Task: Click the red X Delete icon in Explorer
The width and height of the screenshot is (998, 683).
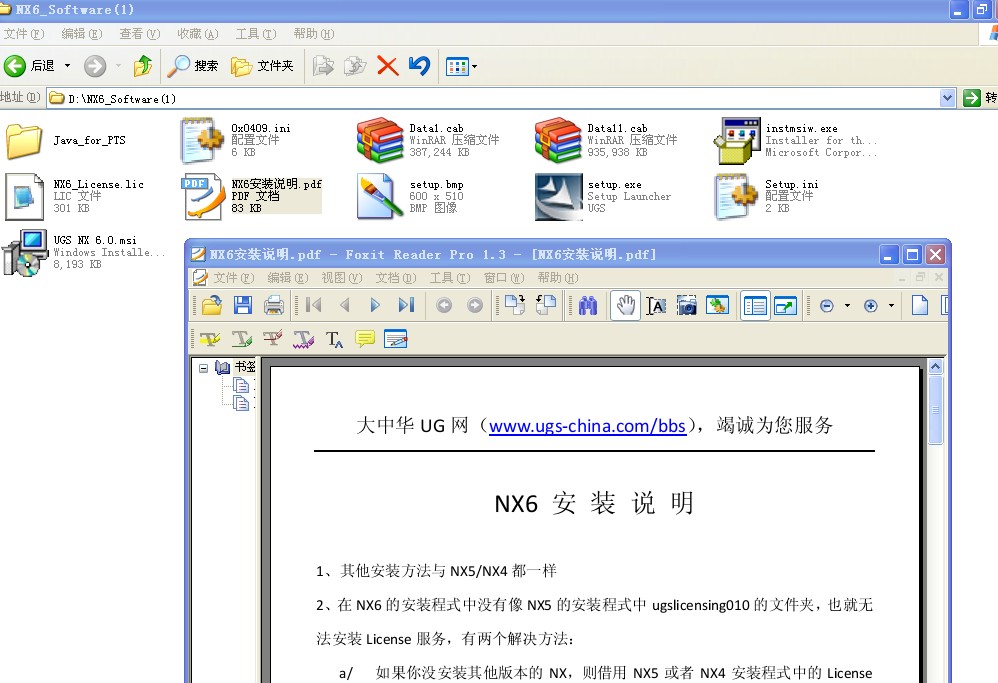Action: [387, 66]
